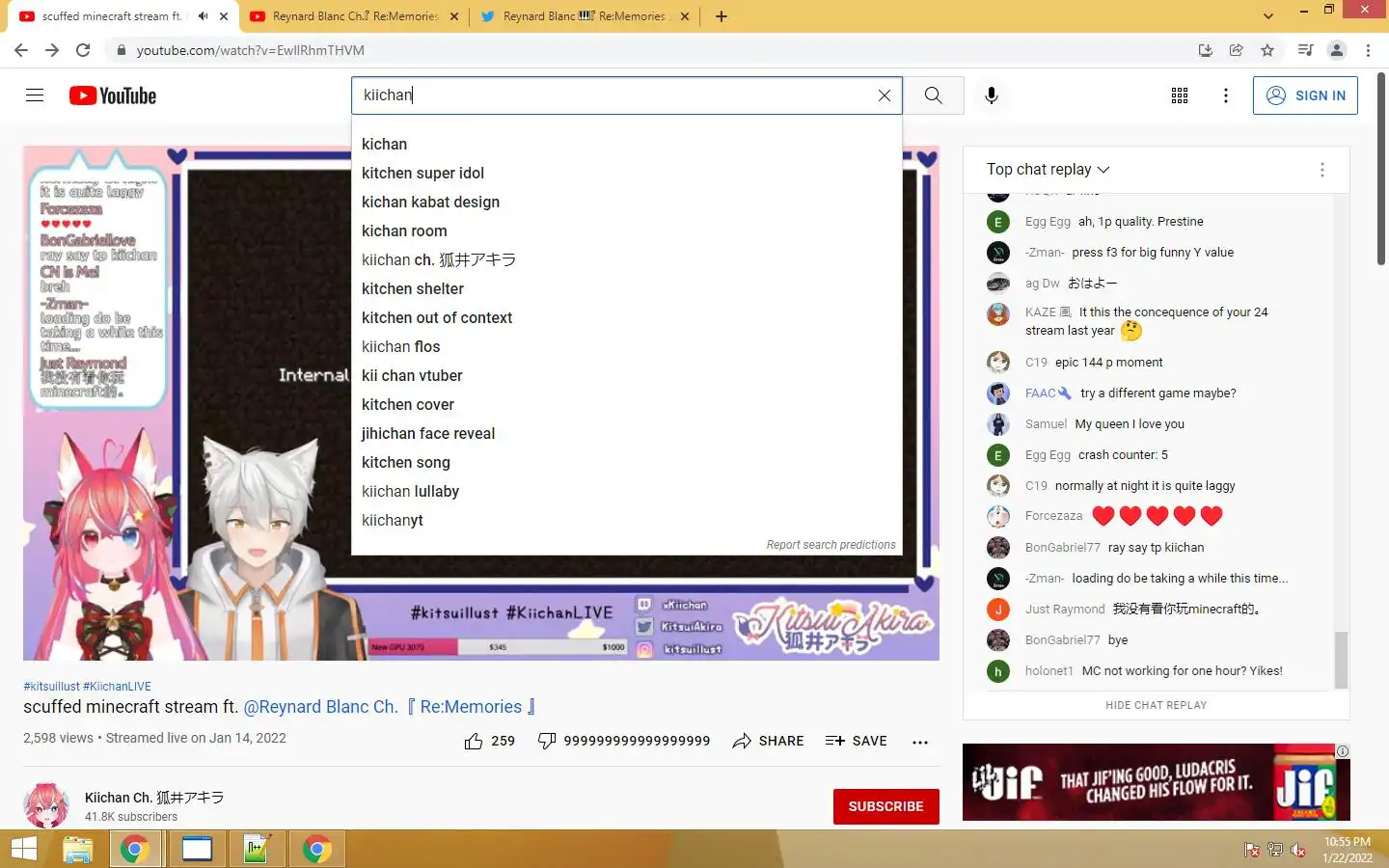Select suggestion 'kii chan vtuber'
Viewport: 1389px width, 868px height.
[x=627, y=375]
